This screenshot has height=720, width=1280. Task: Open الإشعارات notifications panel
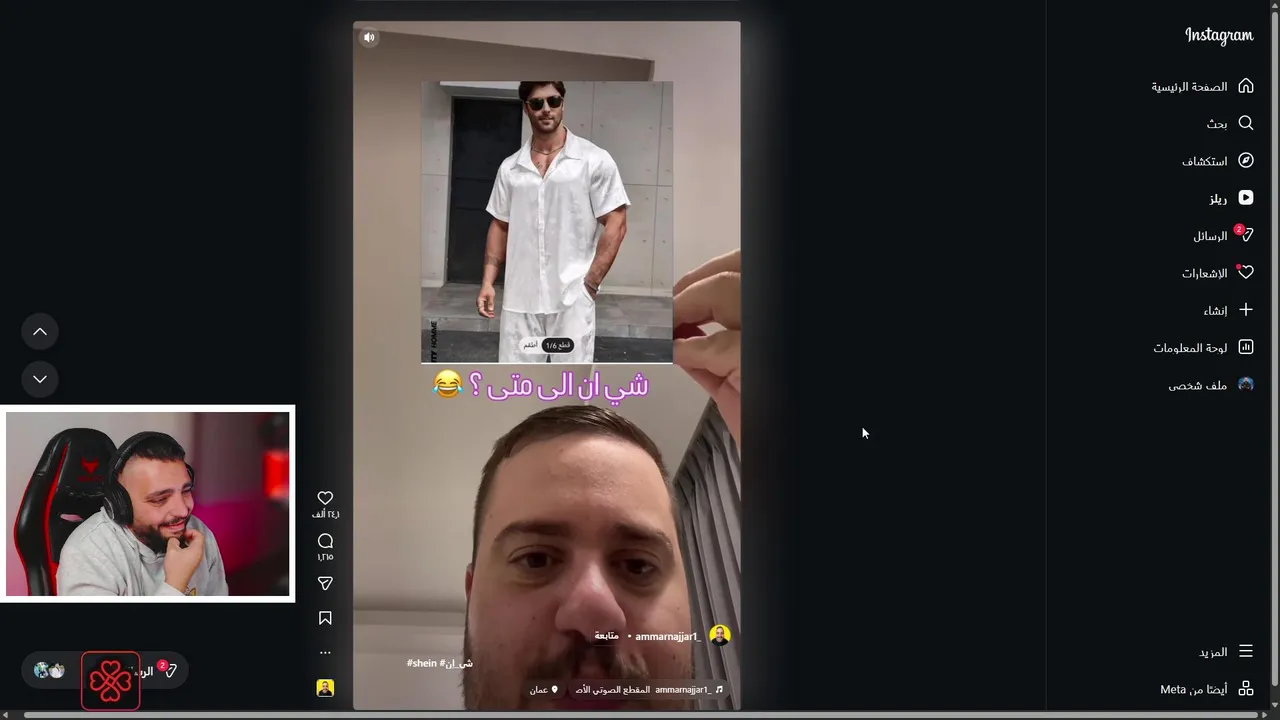(x=1217, y=273)
